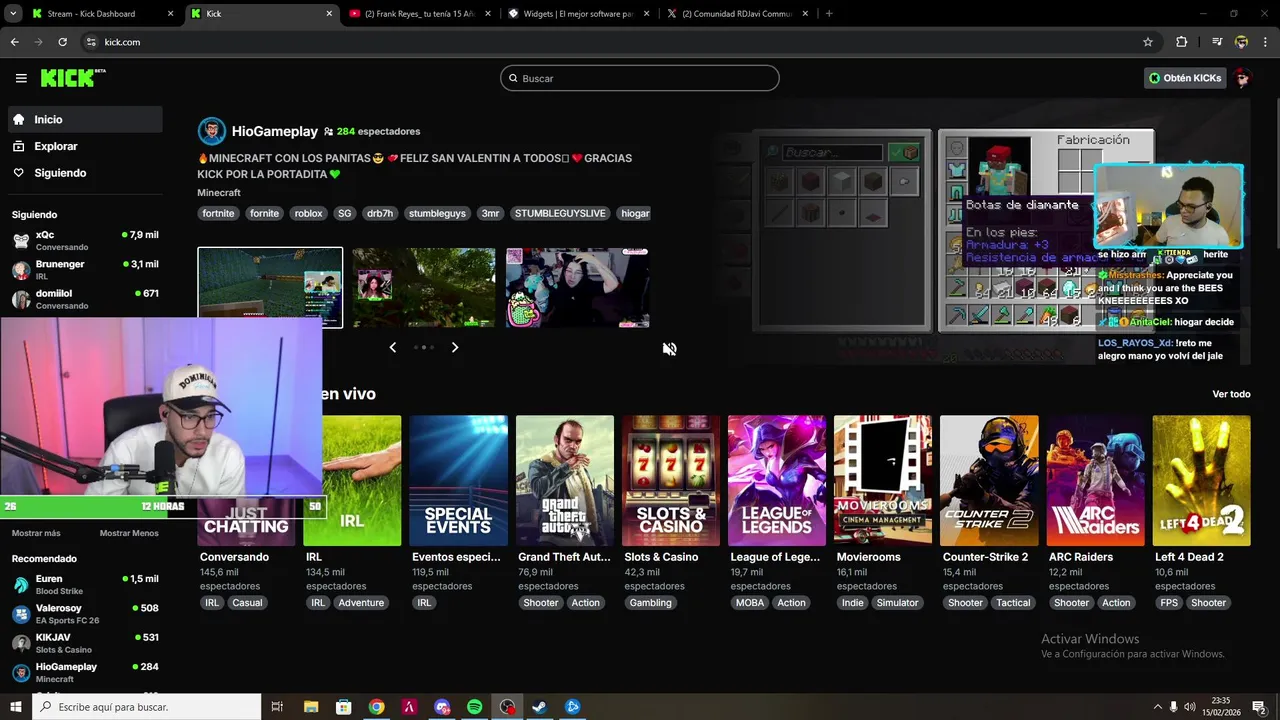The image size is (1280, 720).
Task: Open Slots & Casino category card
Action: click(671, 481)
